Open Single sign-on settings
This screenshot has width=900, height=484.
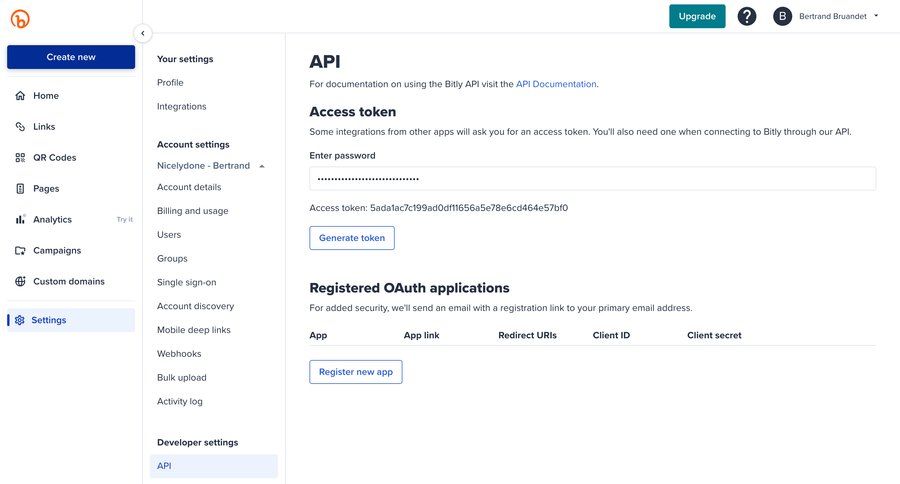[x=187, y=282]
